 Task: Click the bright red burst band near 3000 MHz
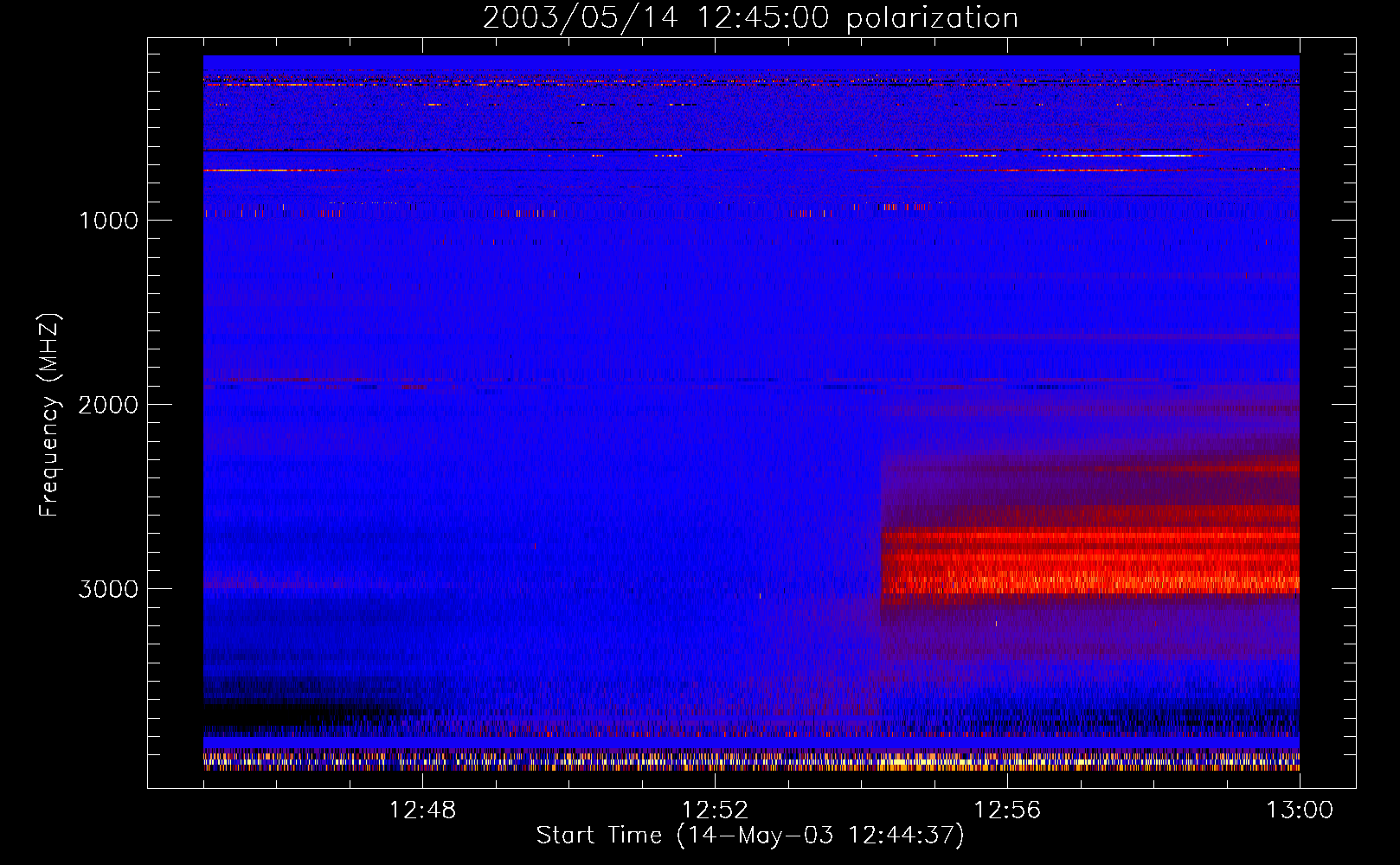1090,561
